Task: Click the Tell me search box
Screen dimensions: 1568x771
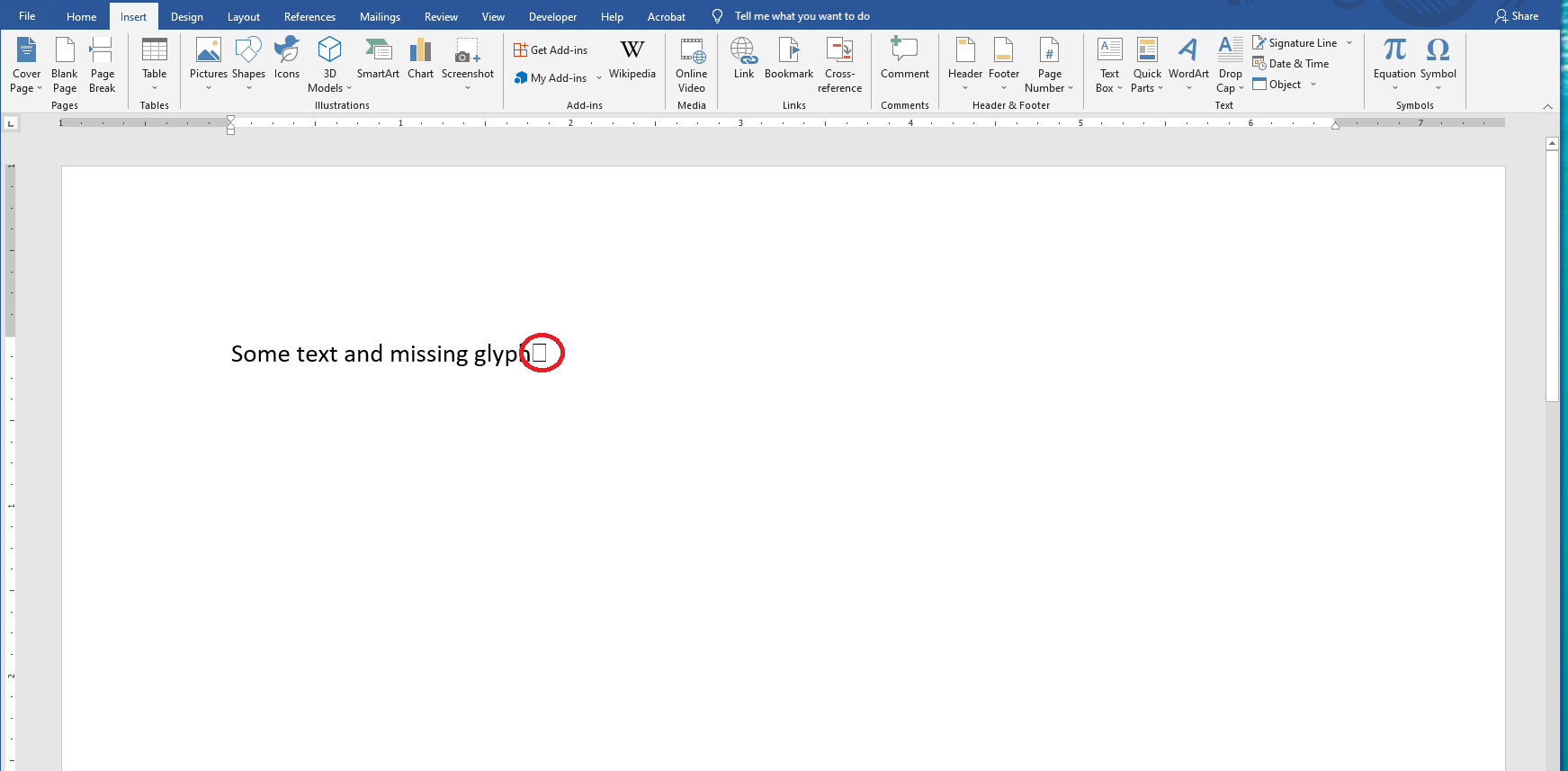Action: click(802, 16)
